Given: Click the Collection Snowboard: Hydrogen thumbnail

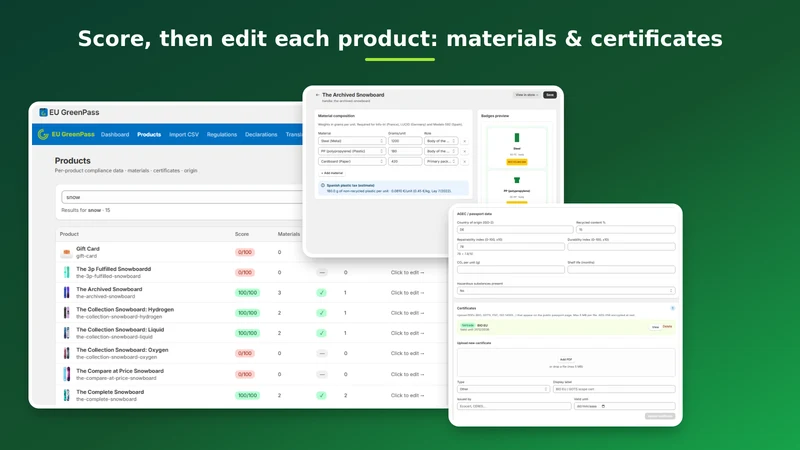Looking at the screenshot, I should [x=66, y=313].
